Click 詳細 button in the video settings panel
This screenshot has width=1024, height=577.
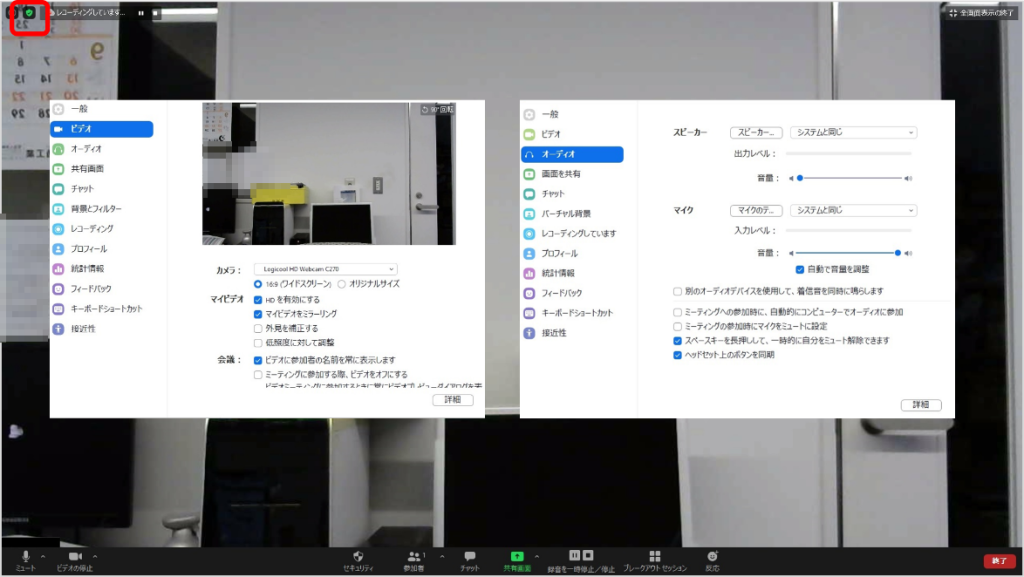453,399
